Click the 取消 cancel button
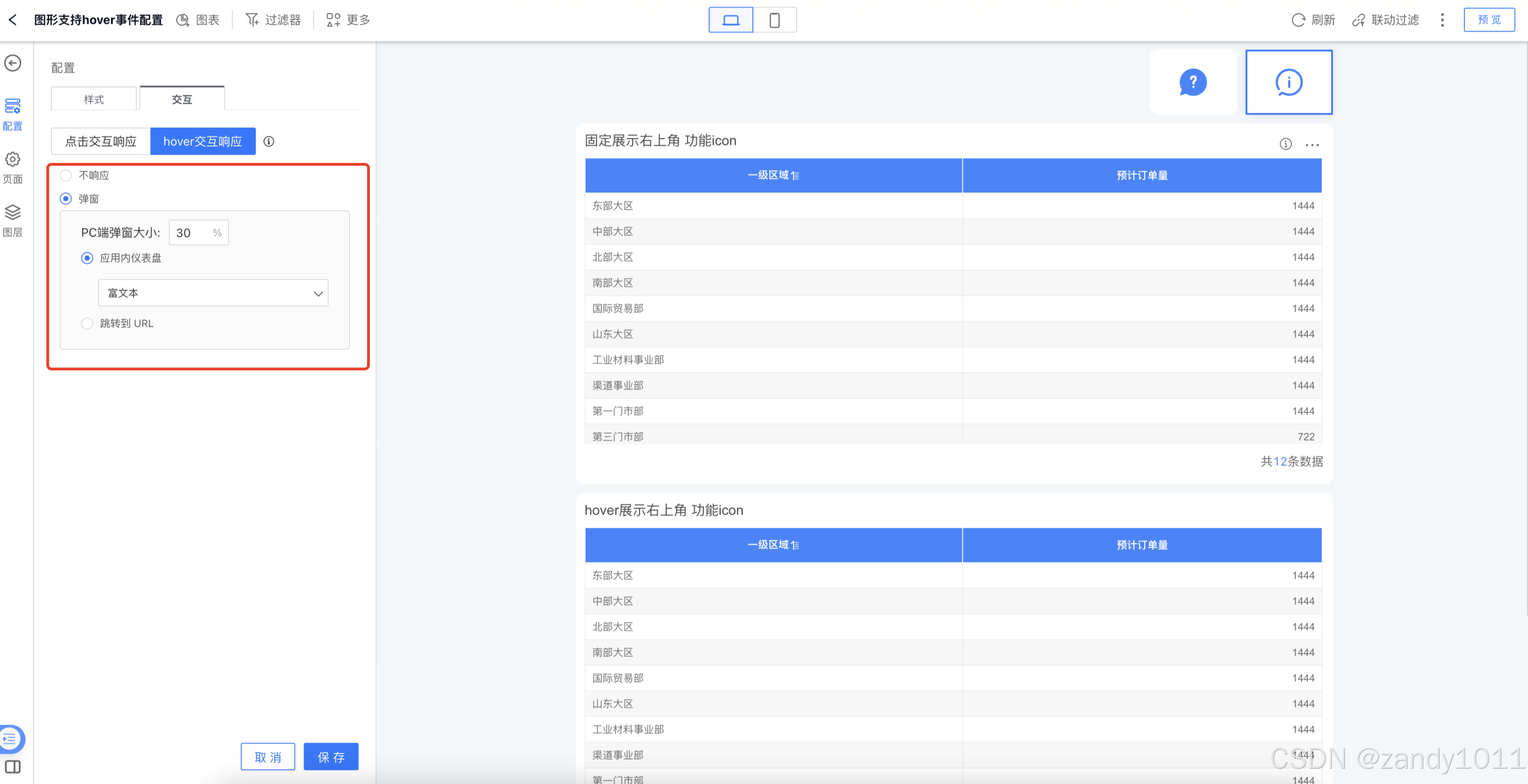1528x784 pixels. point(268,758)
